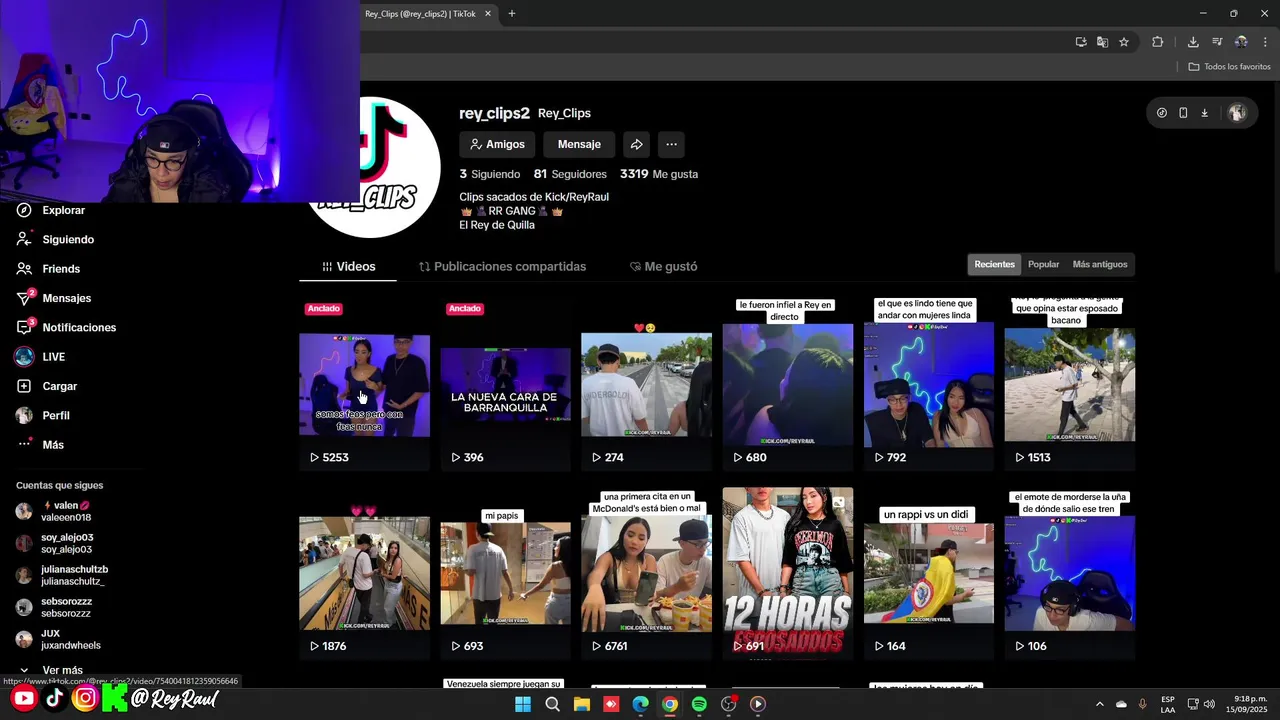Open Todos los favoritos bookmarks folder
The width and height of the screenshot is (1280, 720).
coord(1229,67)
